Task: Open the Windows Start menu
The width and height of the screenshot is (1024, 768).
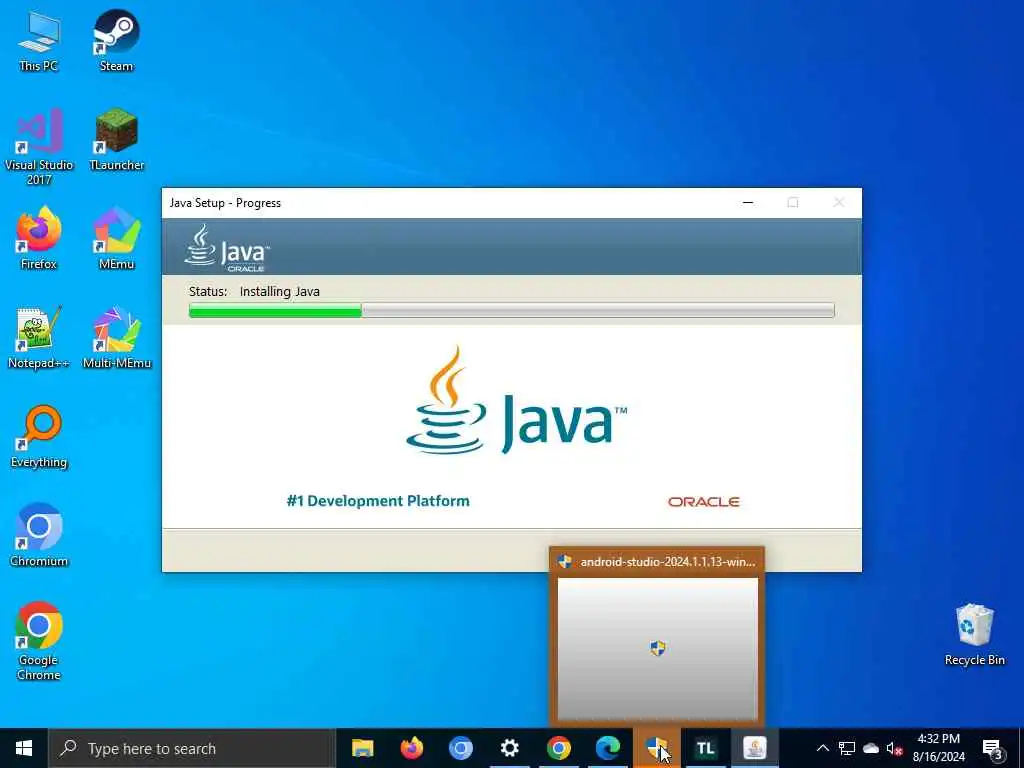Action: [x=24, y=748]
